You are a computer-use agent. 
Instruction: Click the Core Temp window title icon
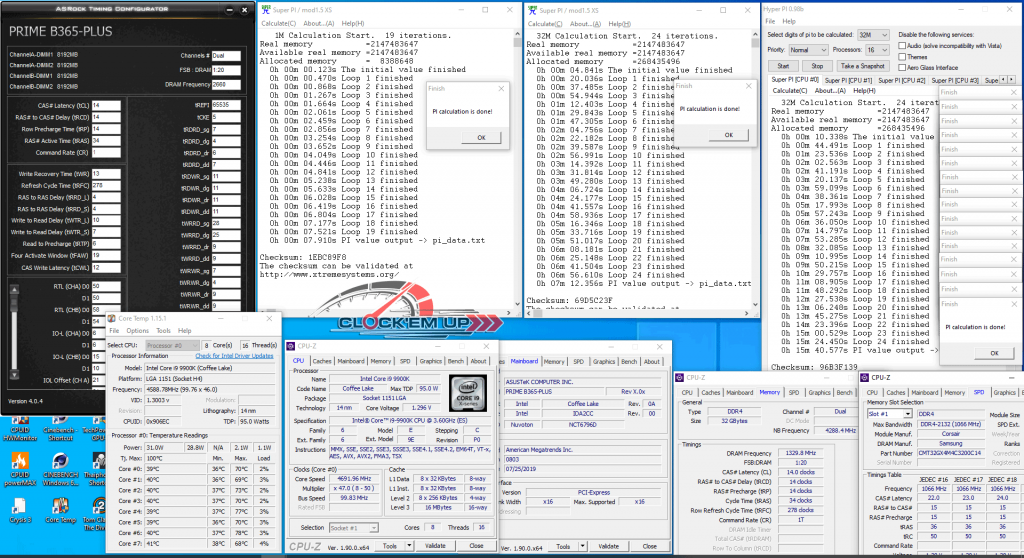[112, 318]
